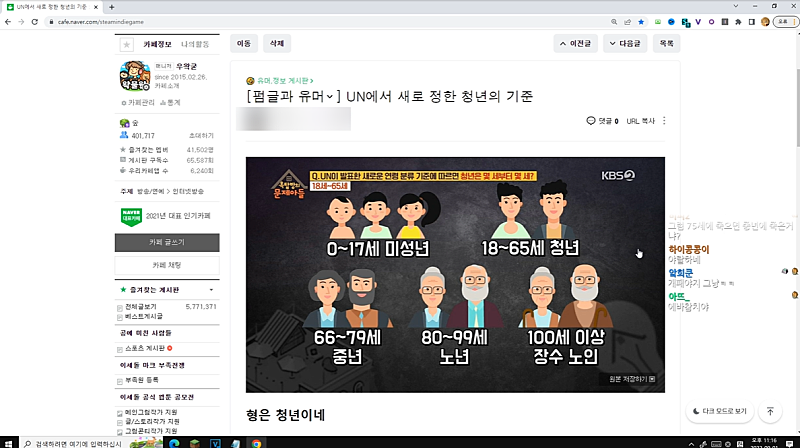Open the 글/스토리작가 지원 board
The image size is (800, 448).
coord(152,421)
